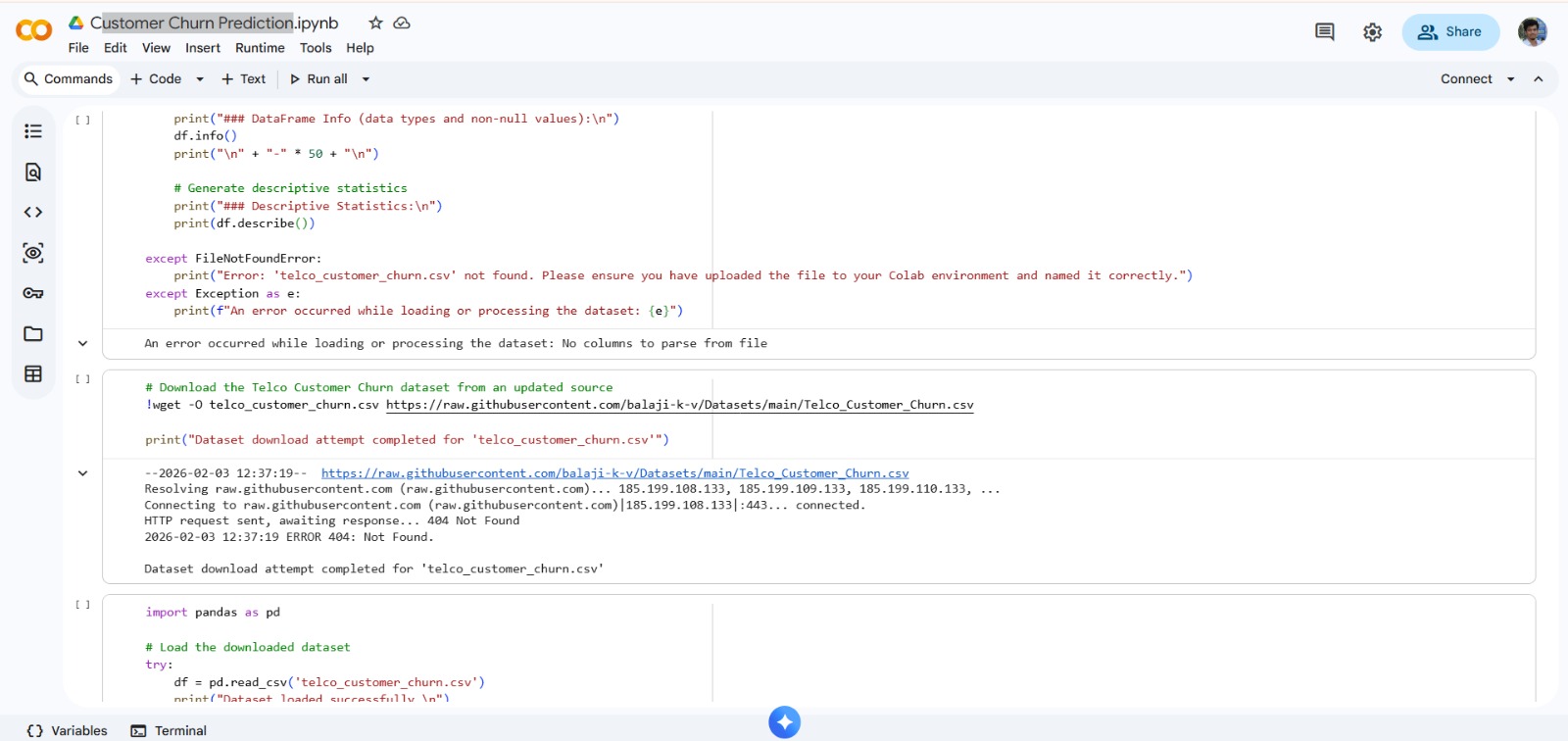Open the Table of contents sidebar icon

pyautogui.click(x=33, y=131)
